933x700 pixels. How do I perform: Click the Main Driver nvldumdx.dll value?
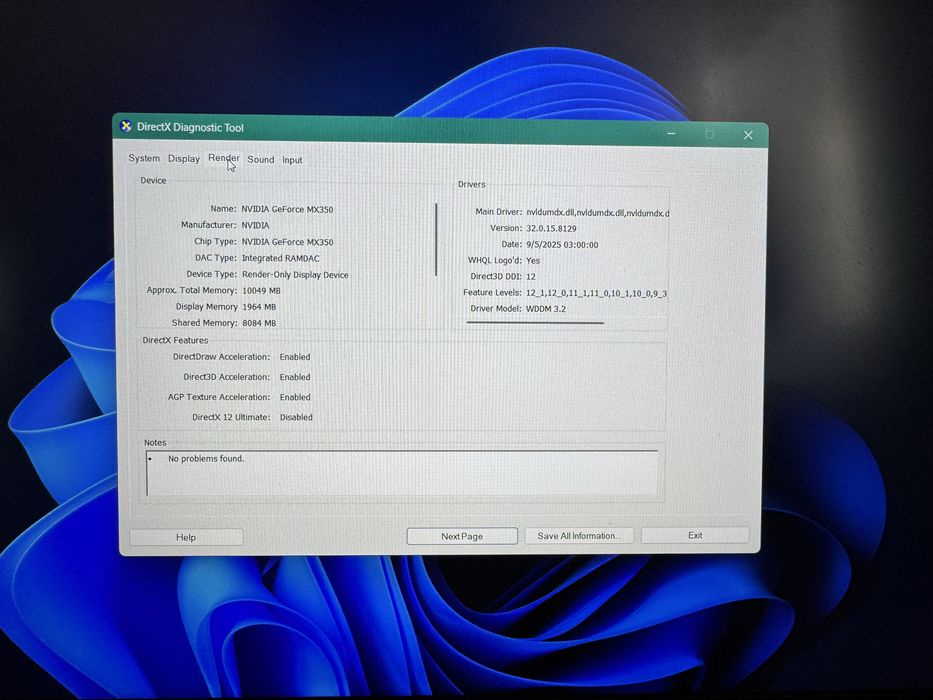click(597, 213)
